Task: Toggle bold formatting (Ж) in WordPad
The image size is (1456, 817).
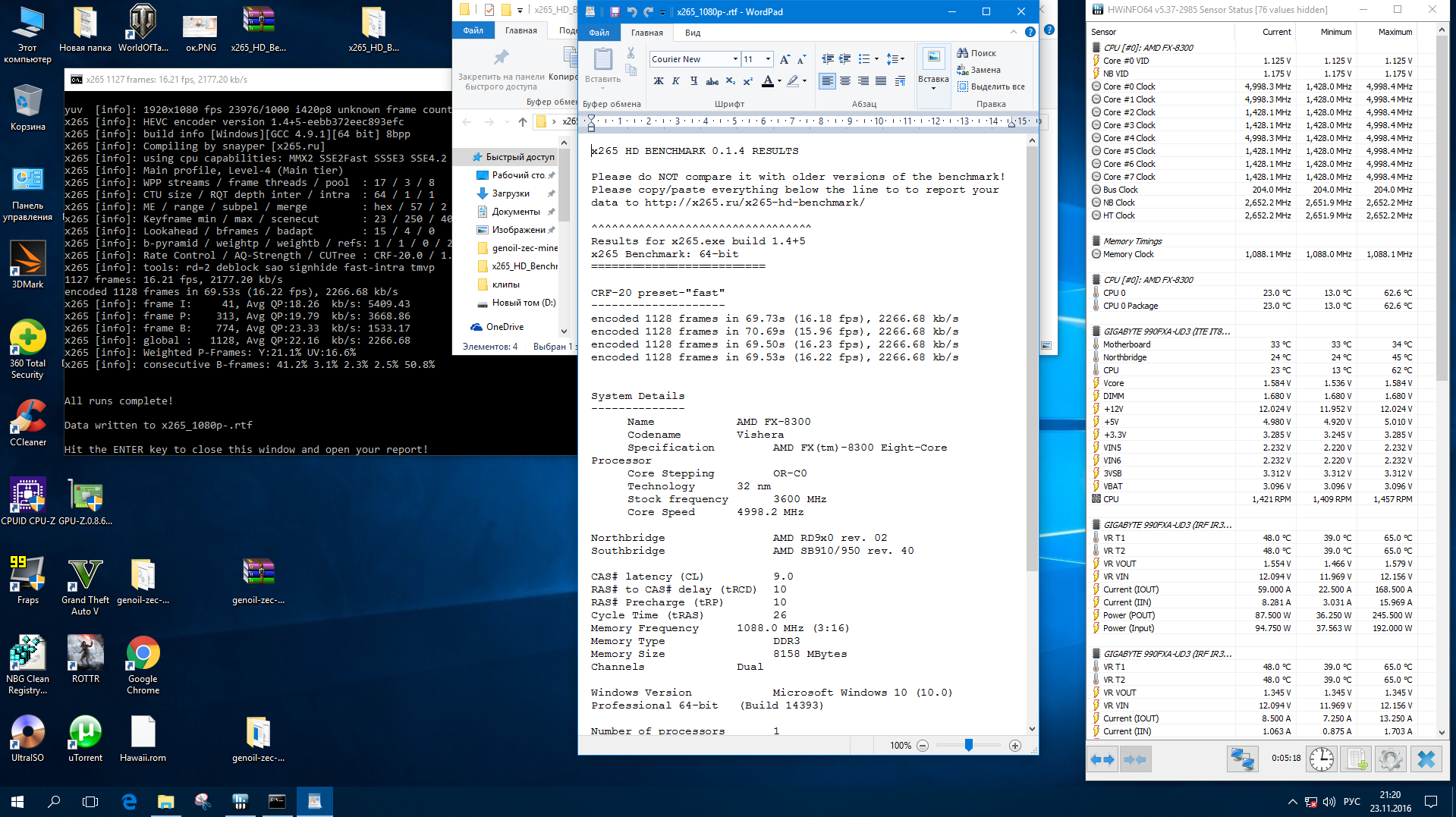Action: click(659, 81)
